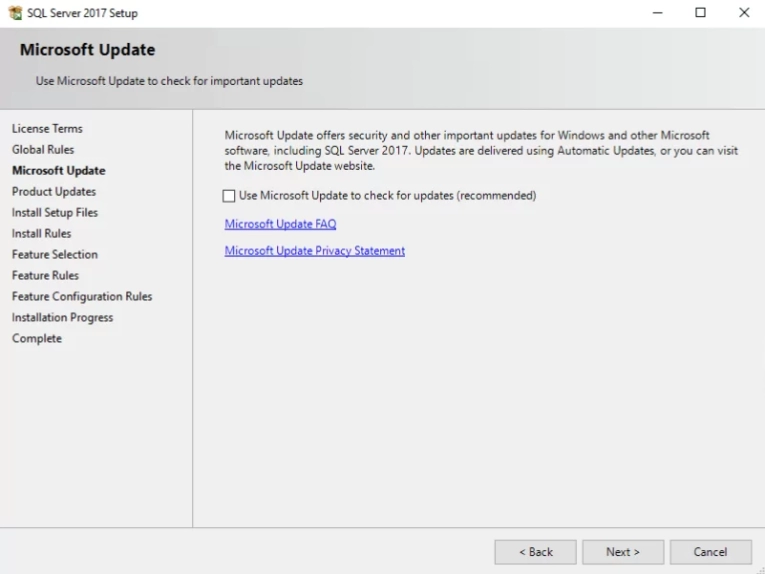Image resolution: width=765 pixels, height=574 pixels.
Task: Click the SQL Server Setup title bar icon
Action: pos(12,13)
